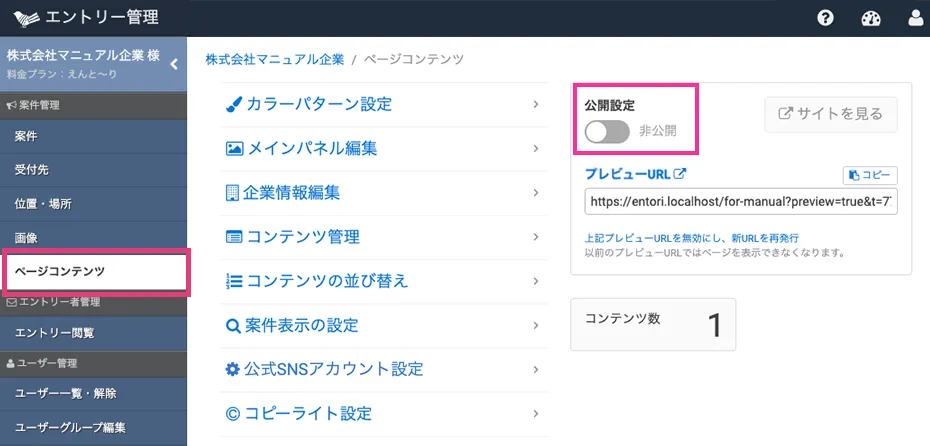Screen dimensions: 930x446
Task: Click the 料金プラン：えんと〜り text
Action: click(62, 75)
